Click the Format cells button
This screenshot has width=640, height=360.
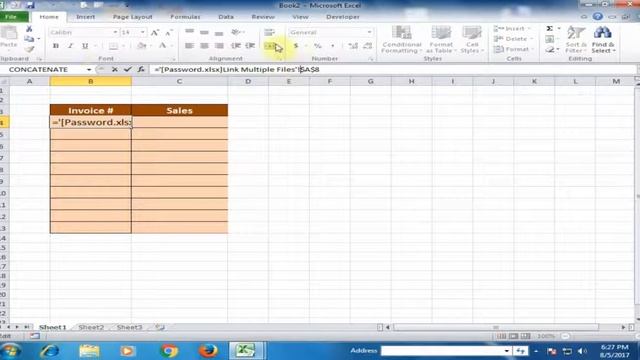coord(514,49)
